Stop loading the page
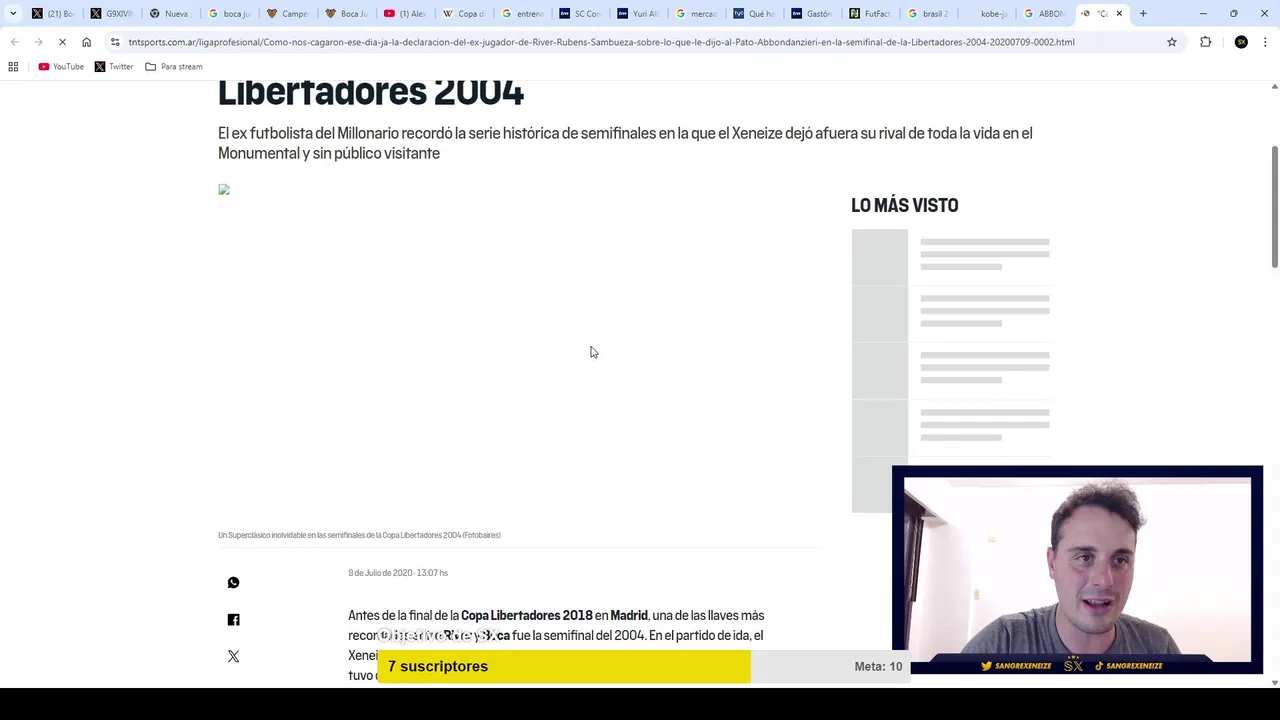Image resolution: width=1280 pixels, height=720 pixels. tap(62, 42)
